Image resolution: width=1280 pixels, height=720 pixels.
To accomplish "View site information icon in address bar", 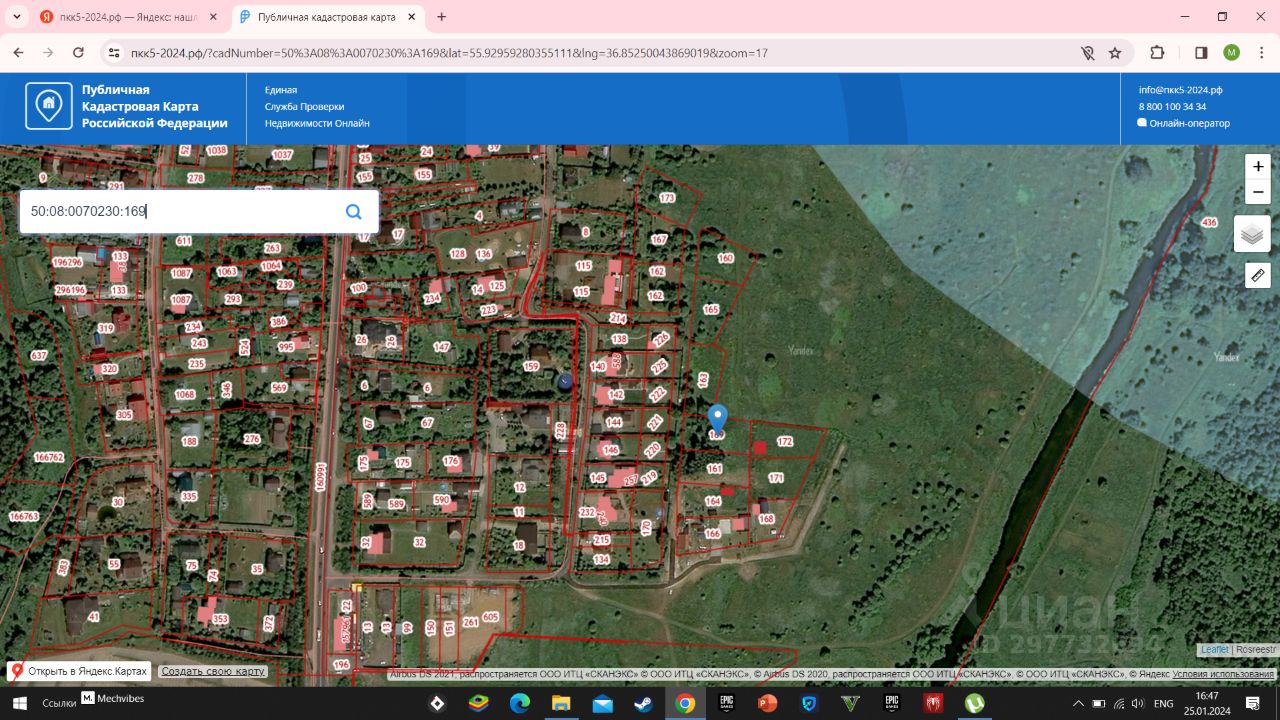I will coord(114,53).
